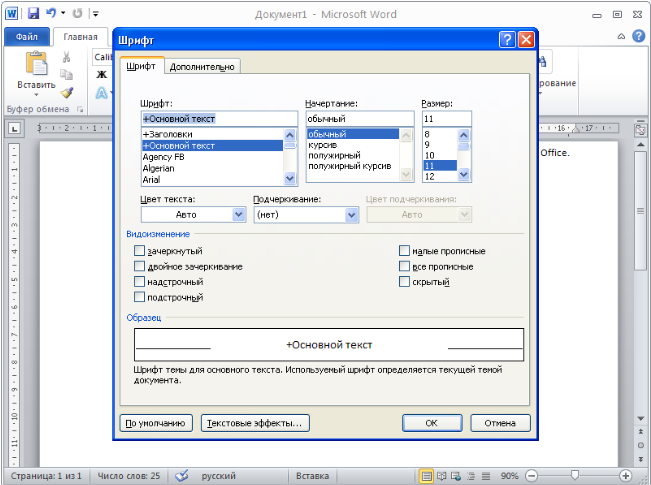Check the надстрочный checkbox
This screenshot has height=485, width=651.
click(x=140, y=282)
